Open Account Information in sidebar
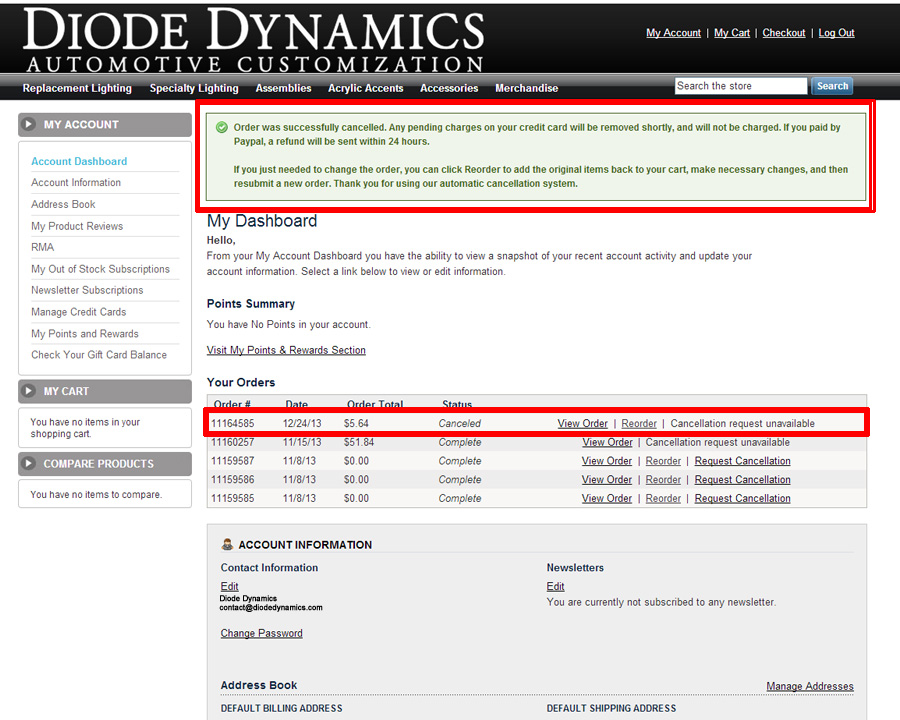 tap(76, 183)
